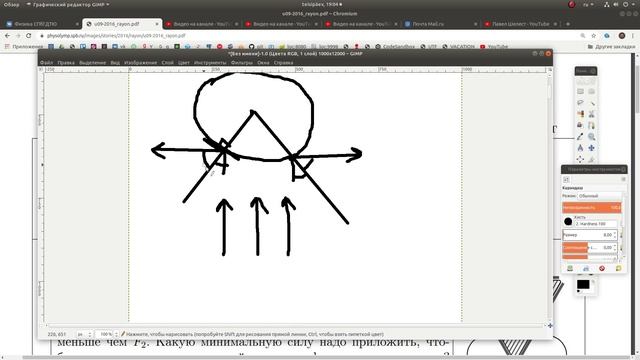
Task: Select the Free Select lasso tool
Action: click(580, 102)
